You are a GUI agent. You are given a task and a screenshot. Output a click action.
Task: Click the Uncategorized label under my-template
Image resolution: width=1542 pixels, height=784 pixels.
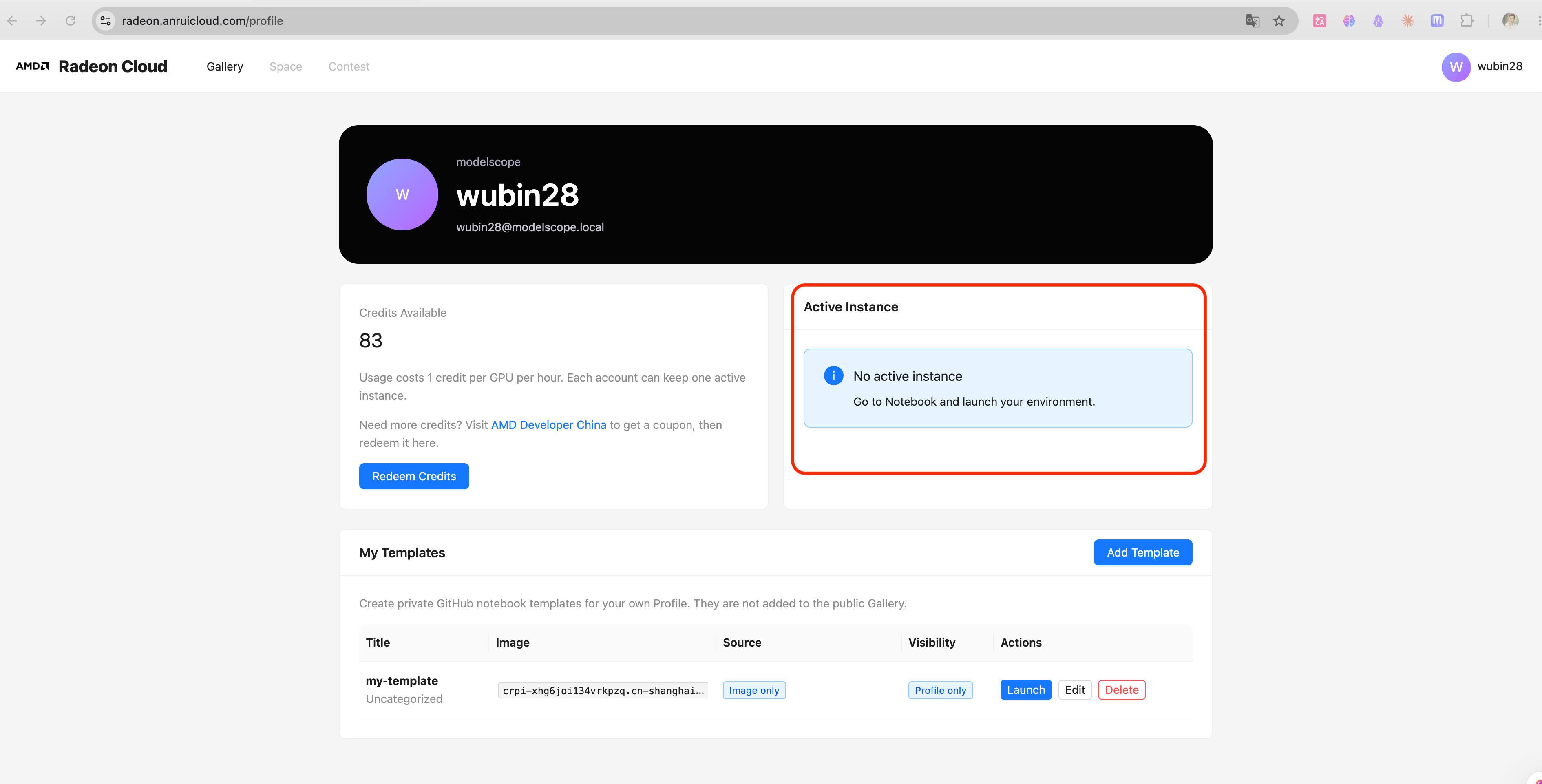click(x=404, y=699)
